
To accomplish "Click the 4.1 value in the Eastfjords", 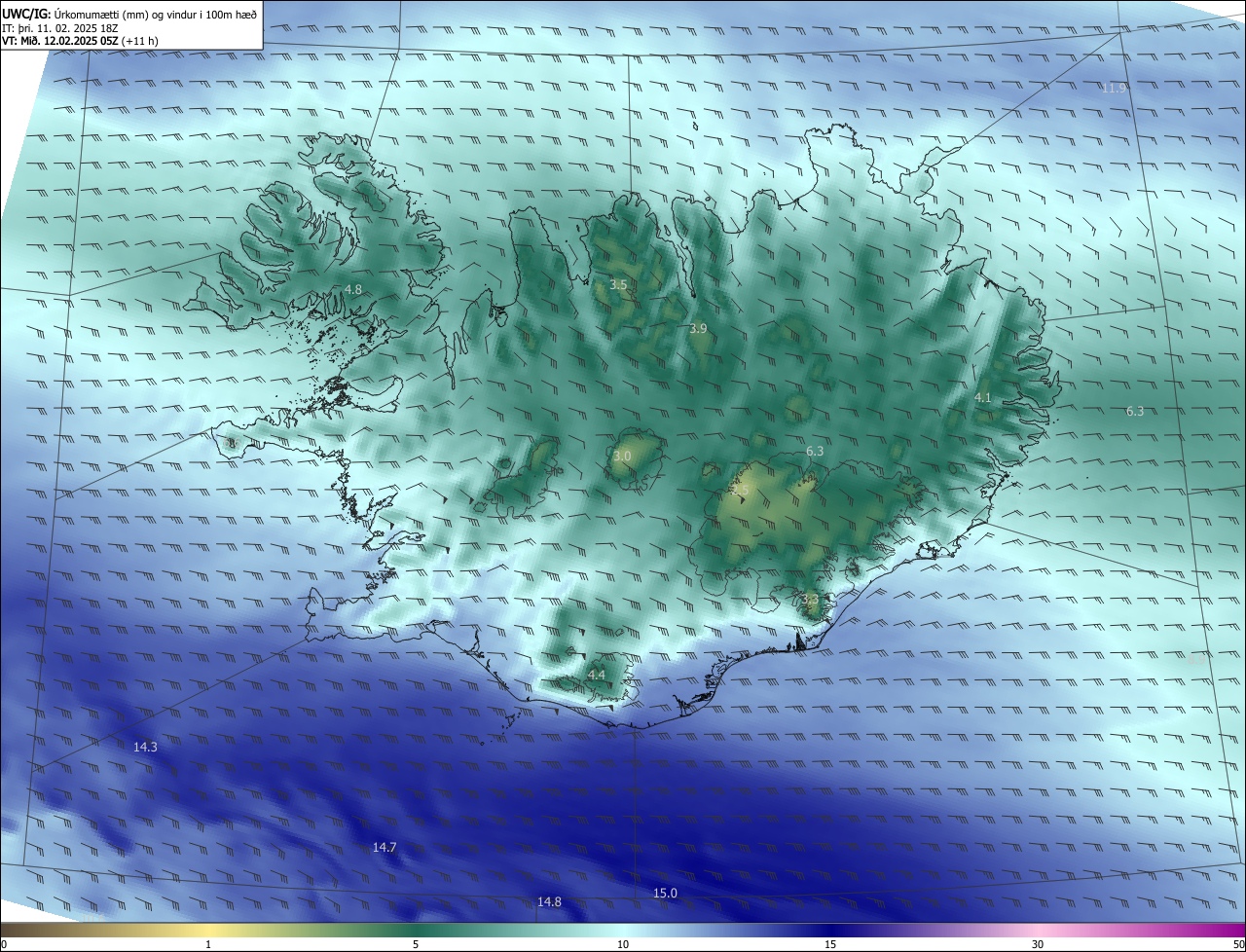I will (982, 397).
